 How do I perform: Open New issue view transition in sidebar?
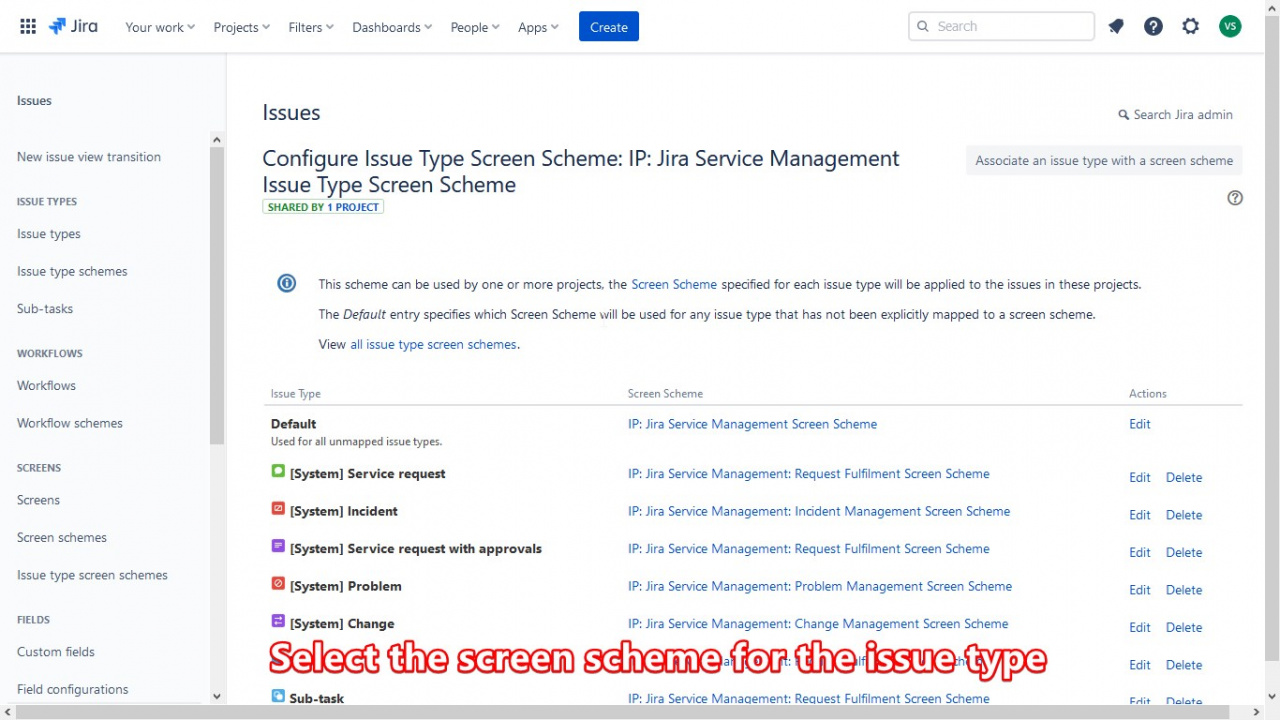pyautogui.click(x=89, y=157)
